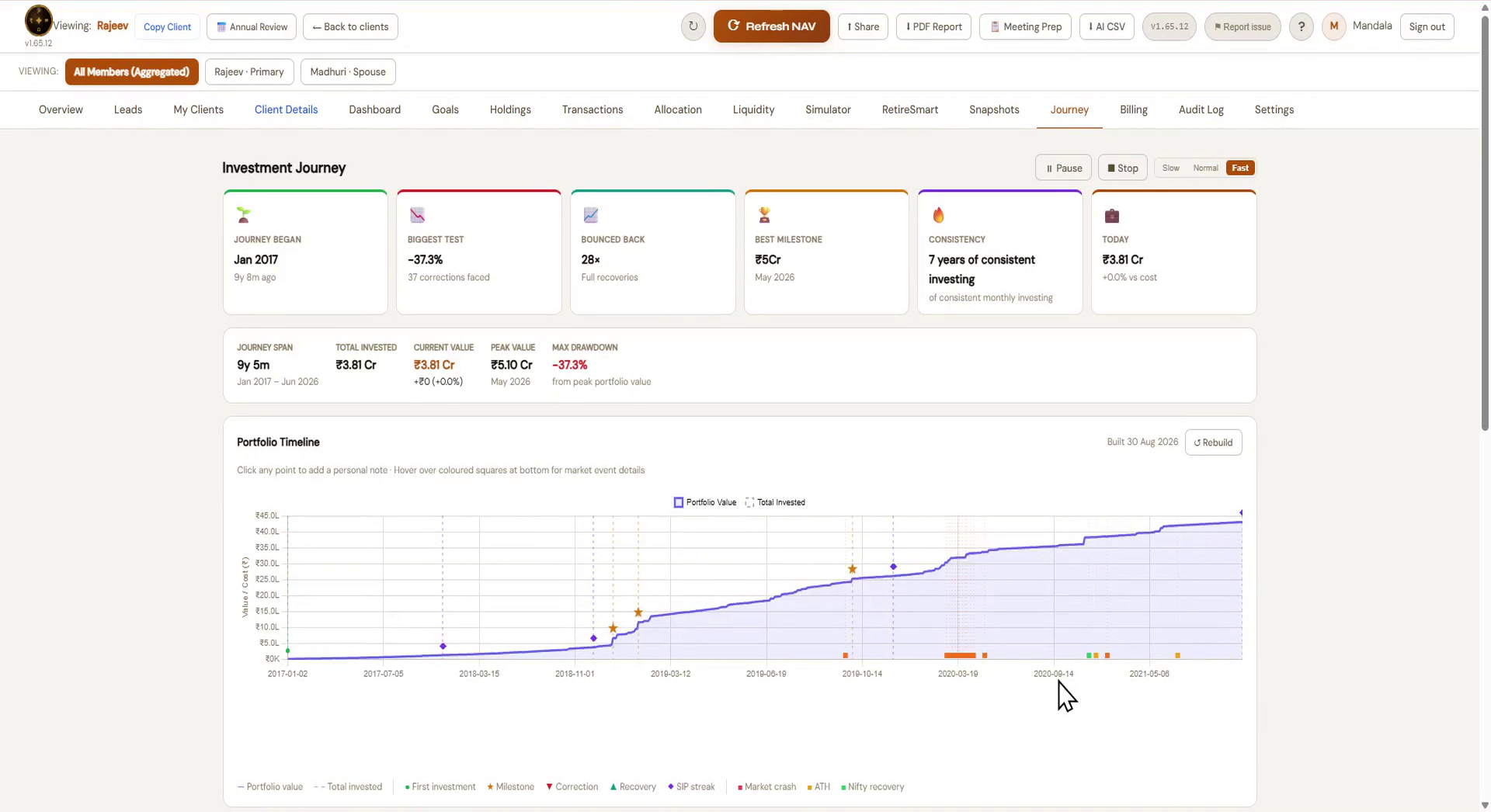Switch view to Madhuri · Spouse

(348, 71)
